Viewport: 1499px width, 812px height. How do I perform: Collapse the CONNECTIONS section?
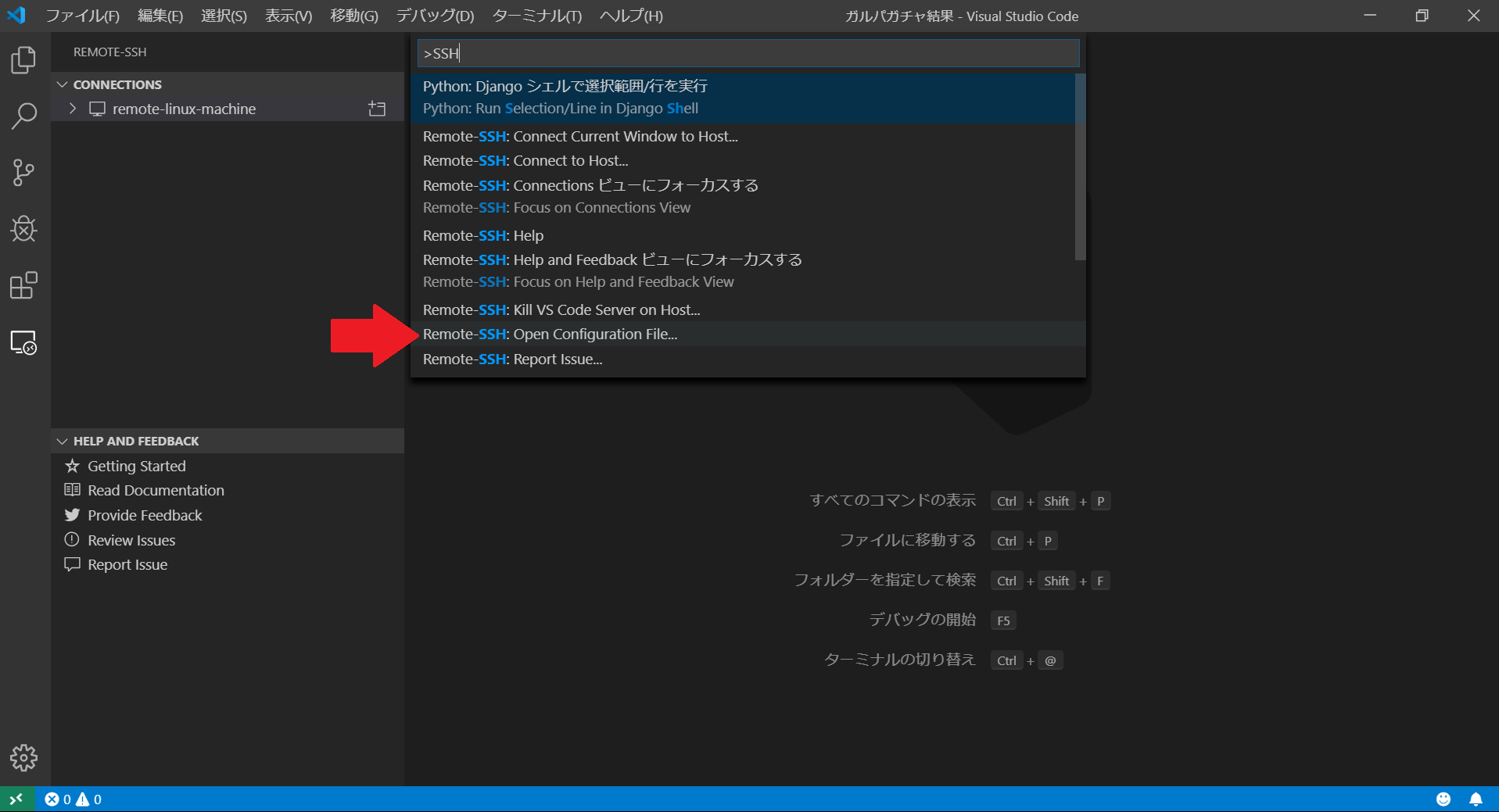pos(63,84)
